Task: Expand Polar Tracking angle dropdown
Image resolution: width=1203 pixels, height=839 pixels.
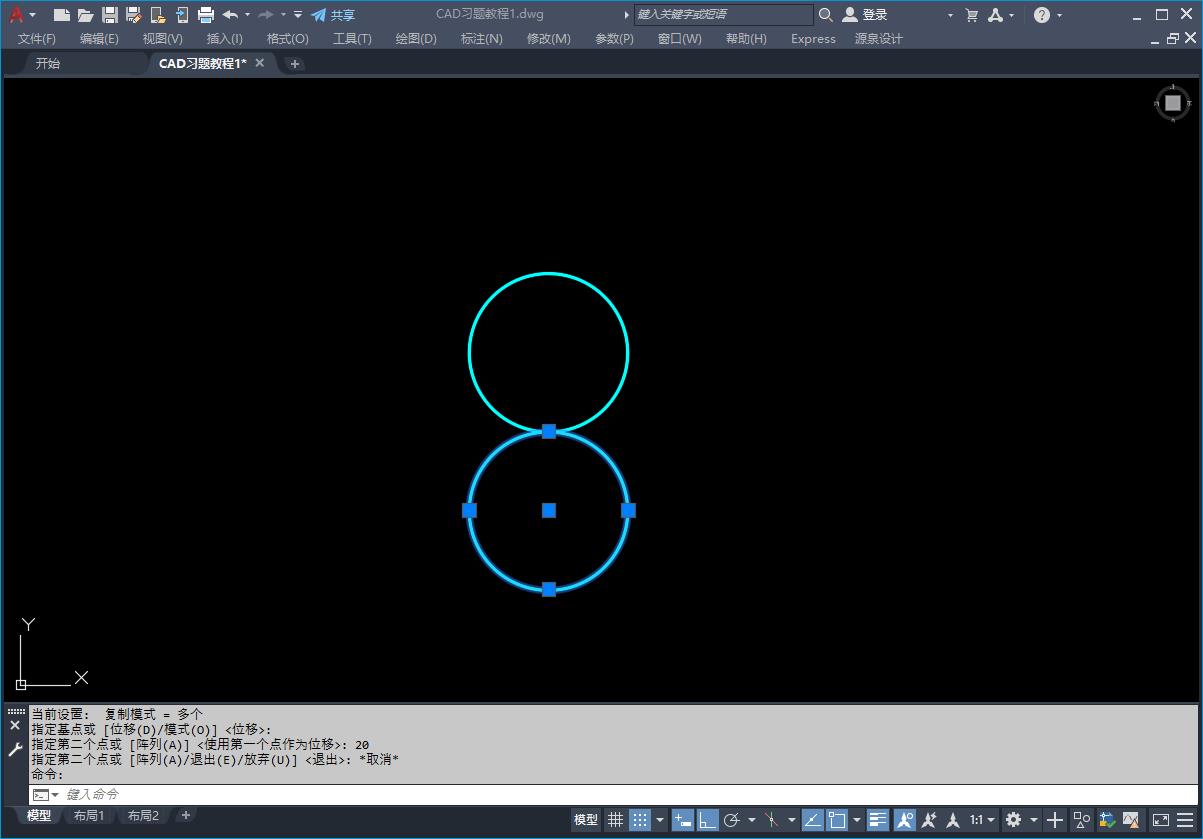Action: (x=751, y=820)
